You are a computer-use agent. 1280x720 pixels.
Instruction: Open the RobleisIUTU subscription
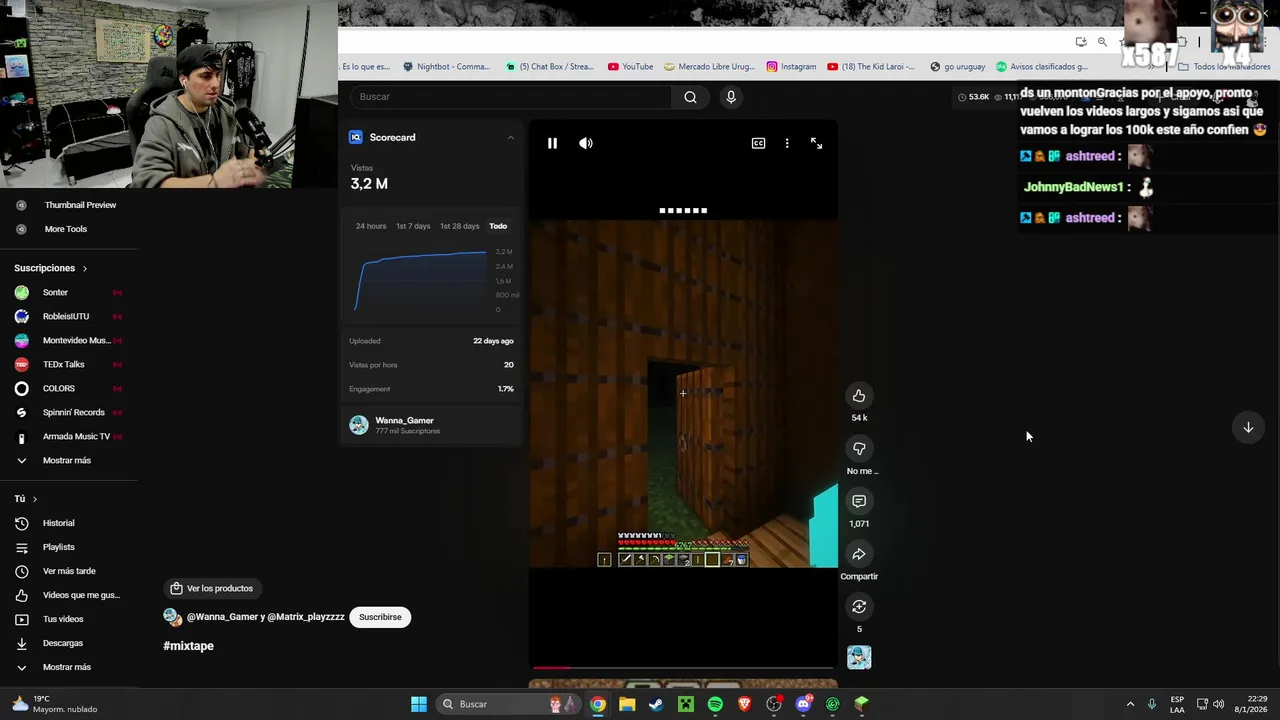point(68,317)
